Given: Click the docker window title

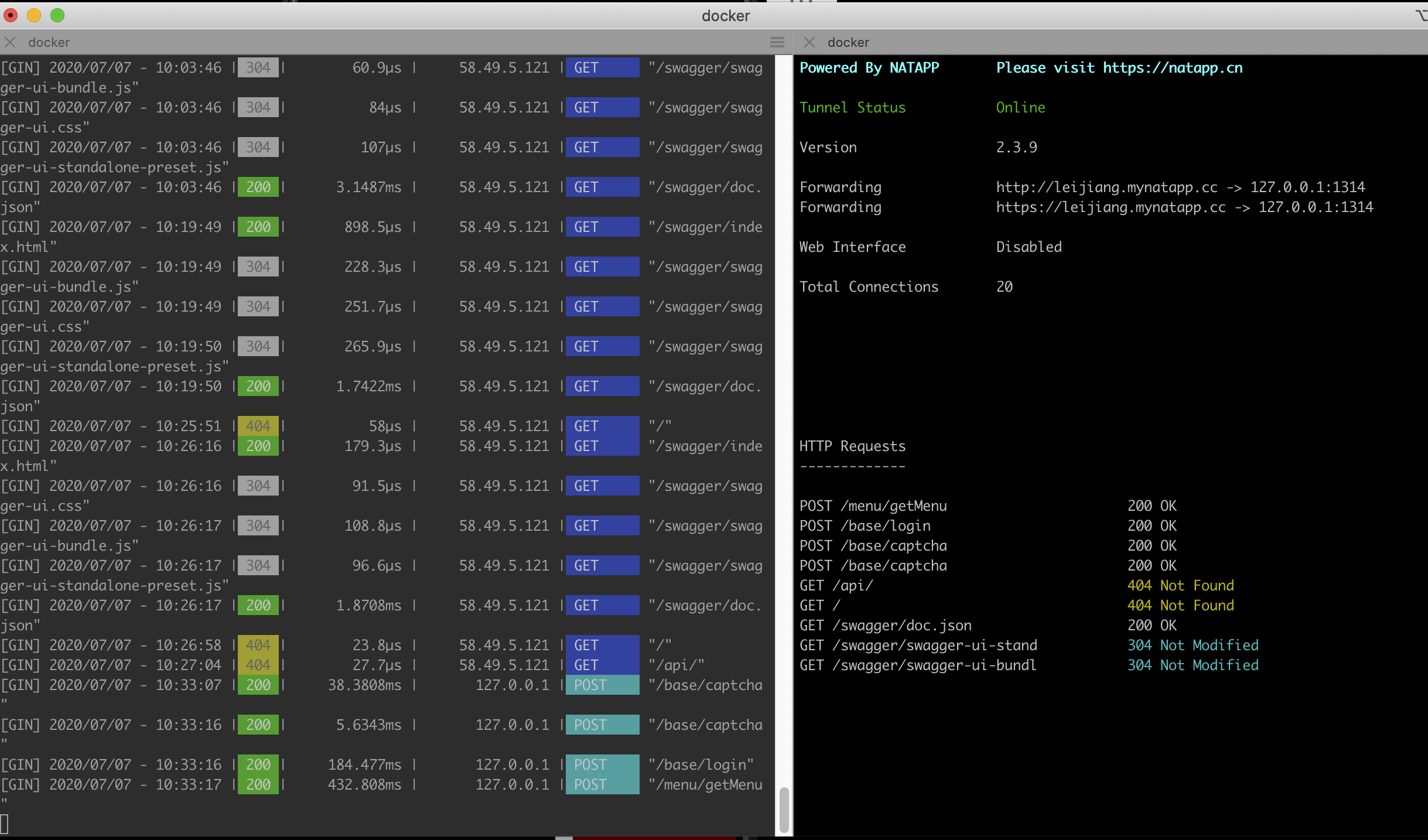Looking at the screenshot, I should [x=725, y=16].
